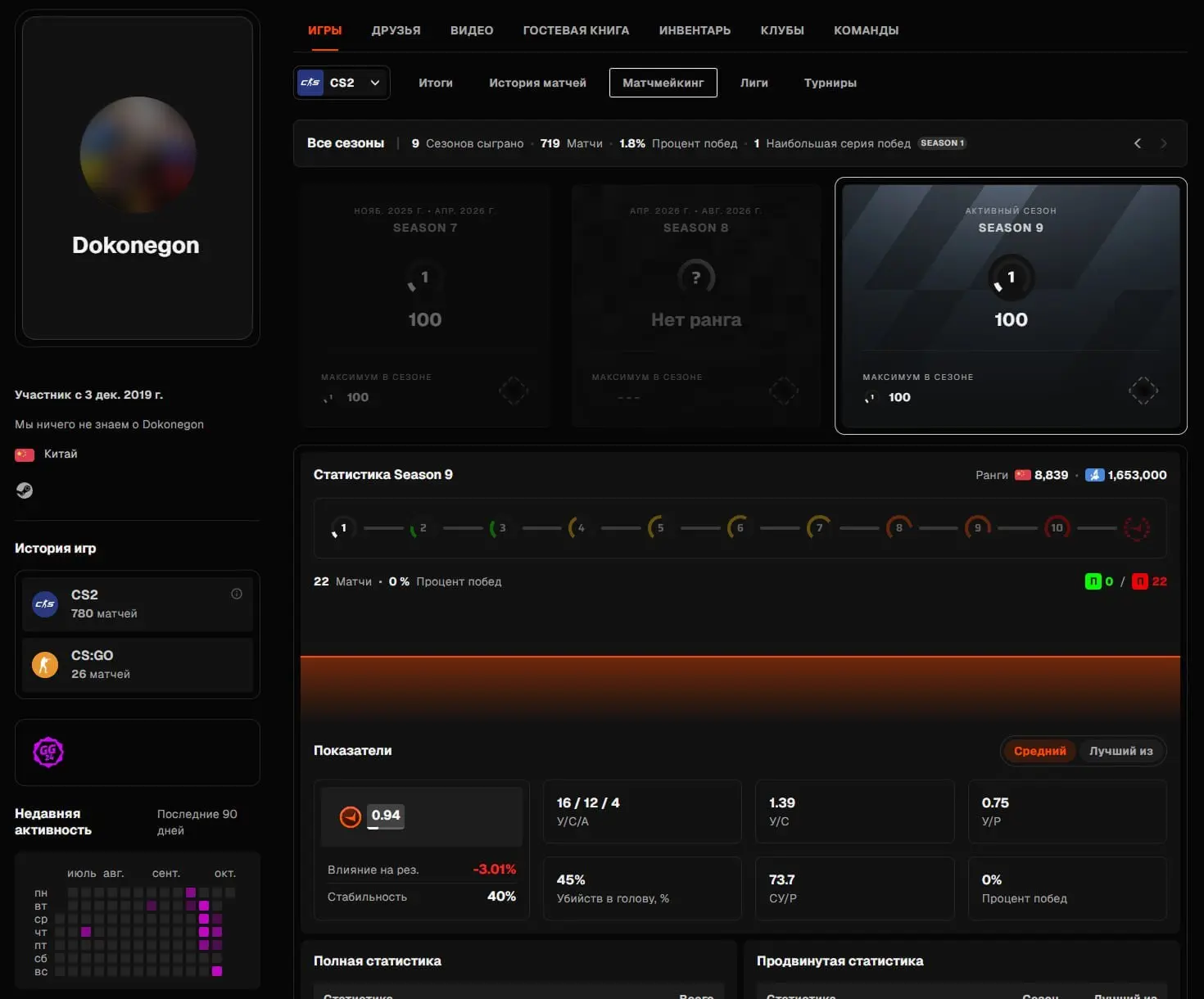Screen dimensions: 1204x999
Task: Open the КЛУБЫ tab
Action: pos(782,30)
